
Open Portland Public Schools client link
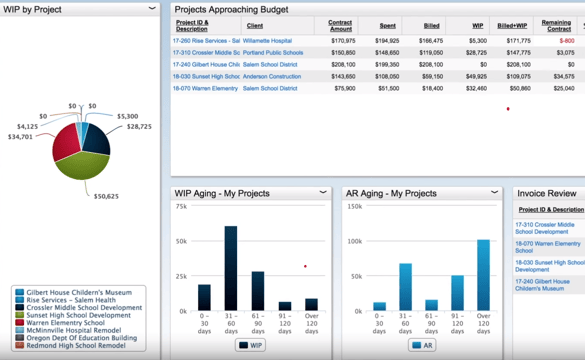click(273, 53)
